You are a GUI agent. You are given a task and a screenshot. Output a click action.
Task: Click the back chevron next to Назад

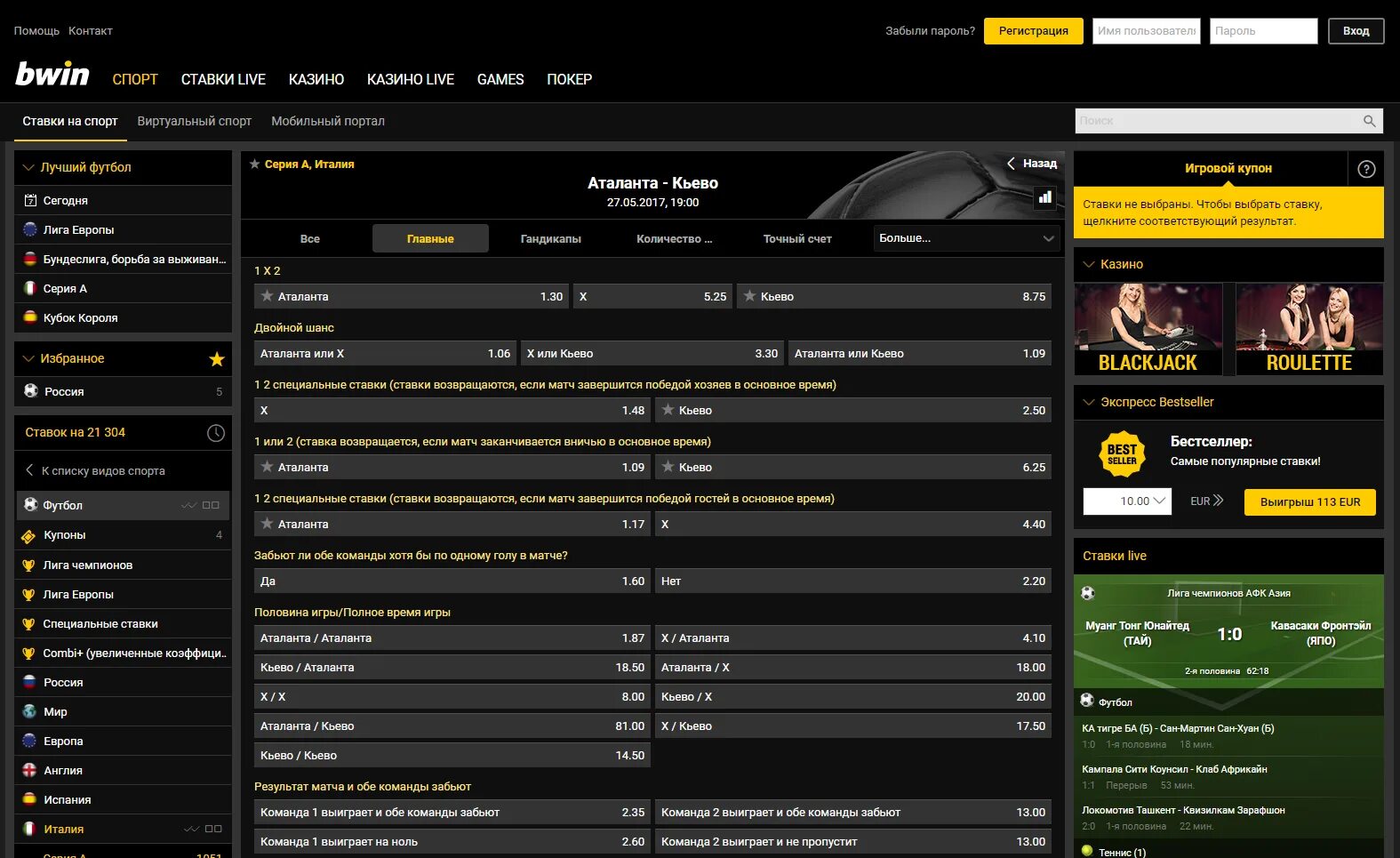(1011, 164)
